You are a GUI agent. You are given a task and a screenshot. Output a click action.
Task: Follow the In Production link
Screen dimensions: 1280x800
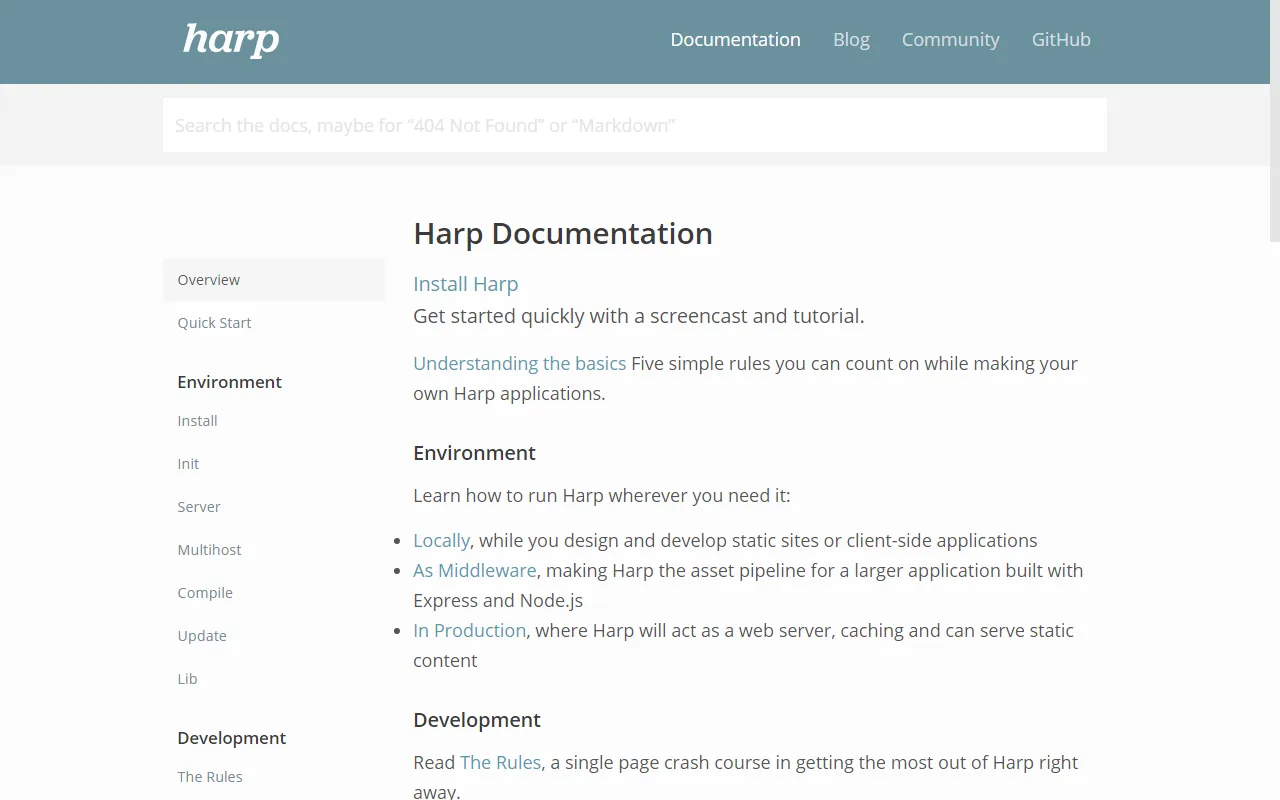470,631
